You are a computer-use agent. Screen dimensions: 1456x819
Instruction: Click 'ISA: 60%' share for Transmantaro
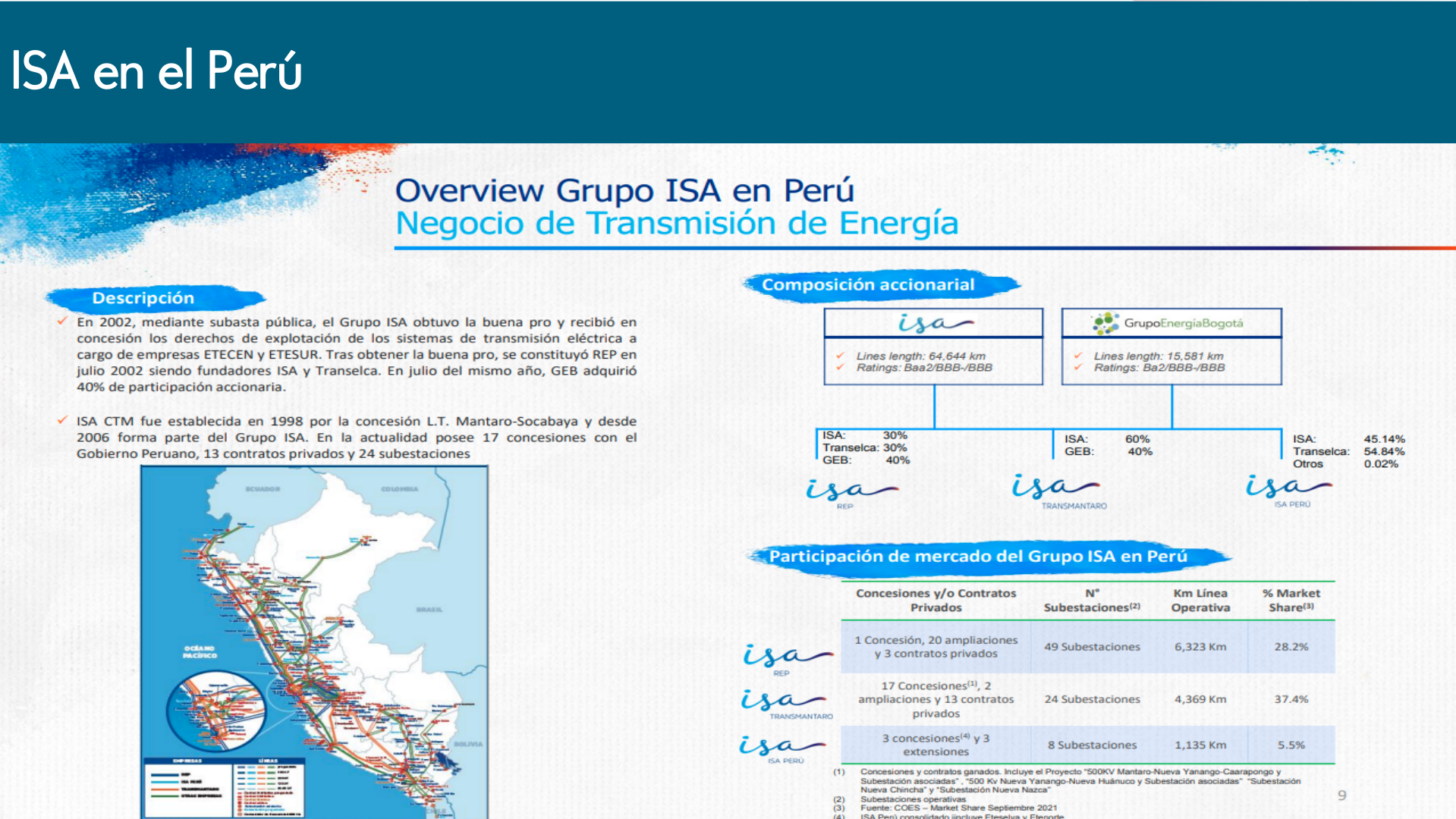1106,439
